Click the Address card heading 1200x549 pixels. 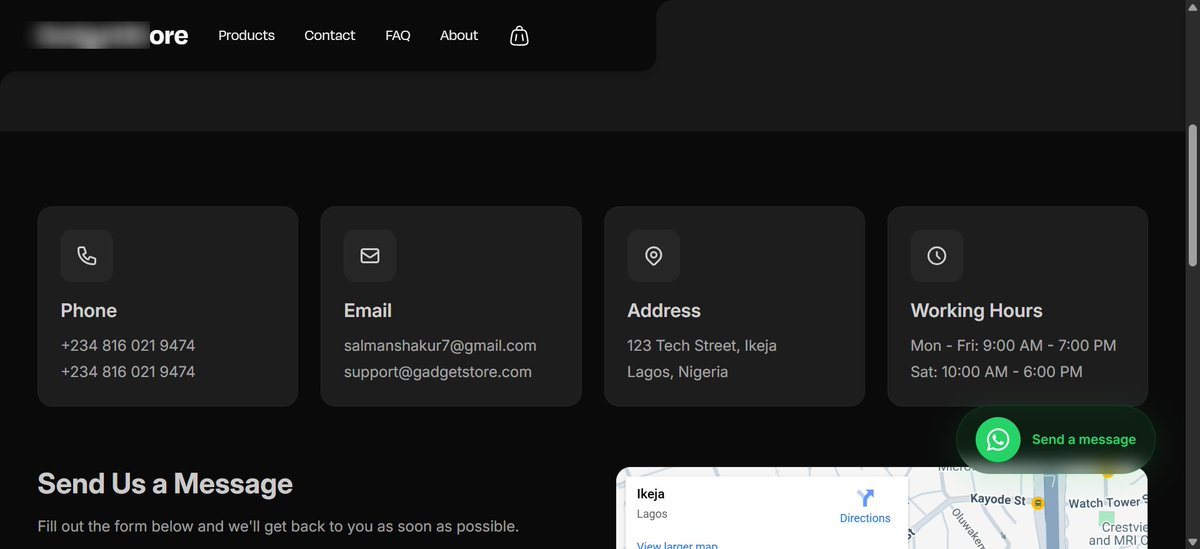tap(664, 311)
